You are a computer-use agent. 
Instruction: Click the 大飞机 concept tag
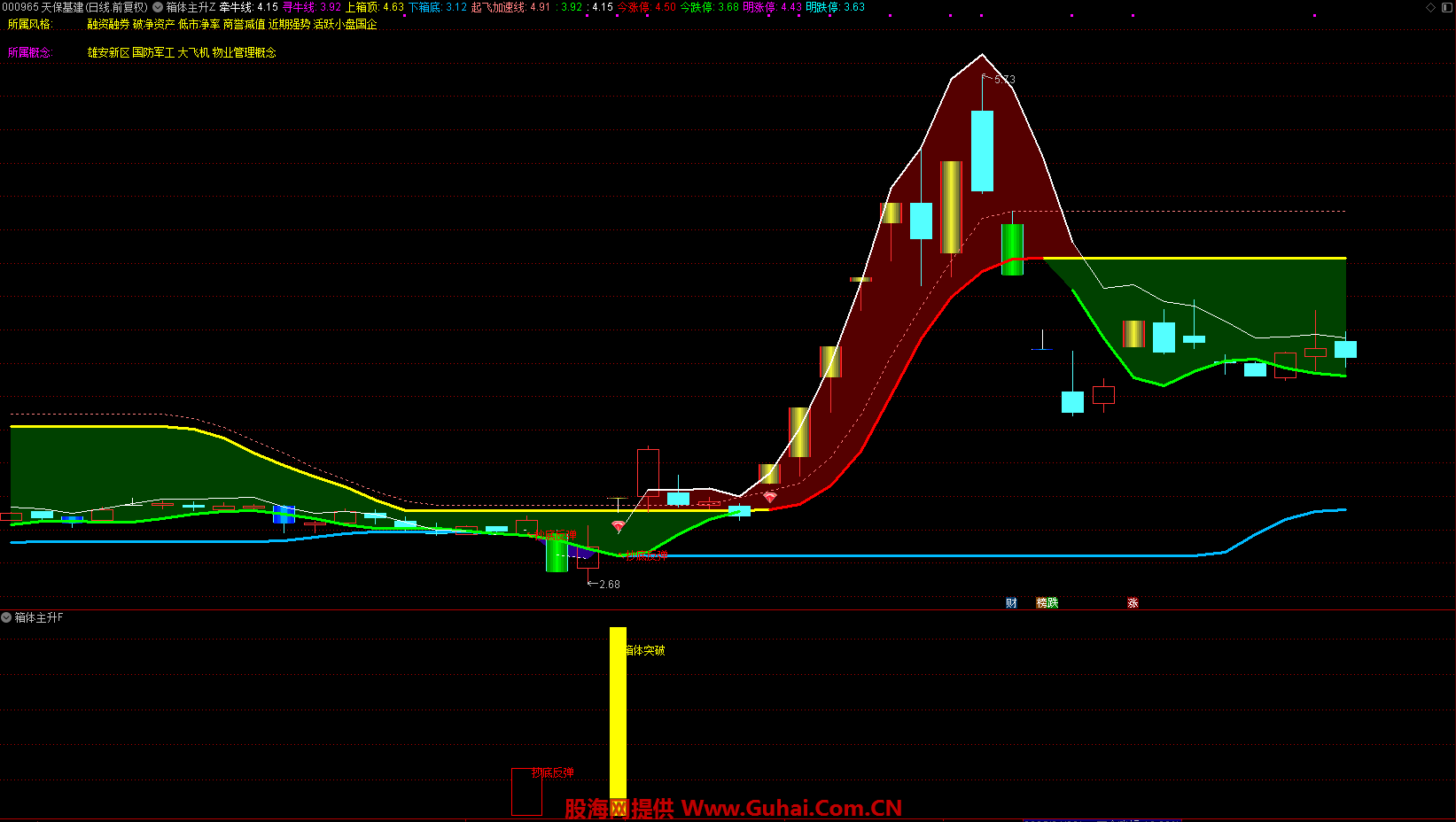tap(194, 53)
